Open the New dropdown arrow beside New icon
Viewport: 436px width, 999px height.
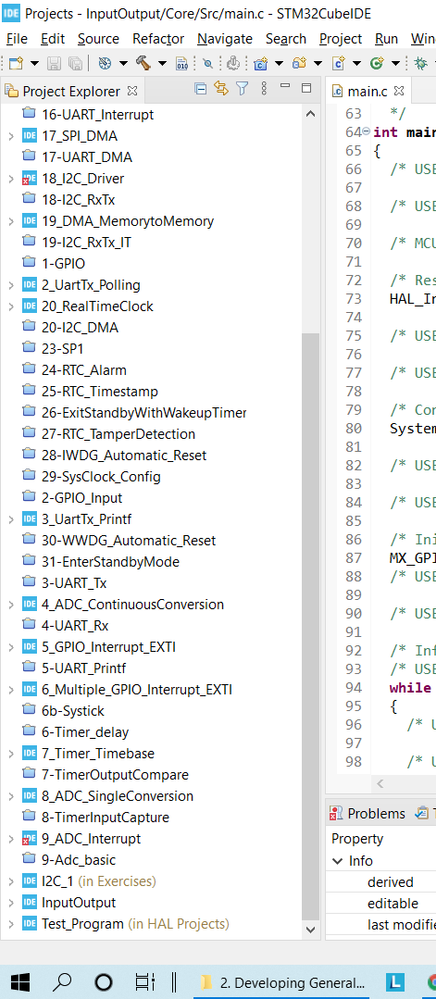coord(34,63)
